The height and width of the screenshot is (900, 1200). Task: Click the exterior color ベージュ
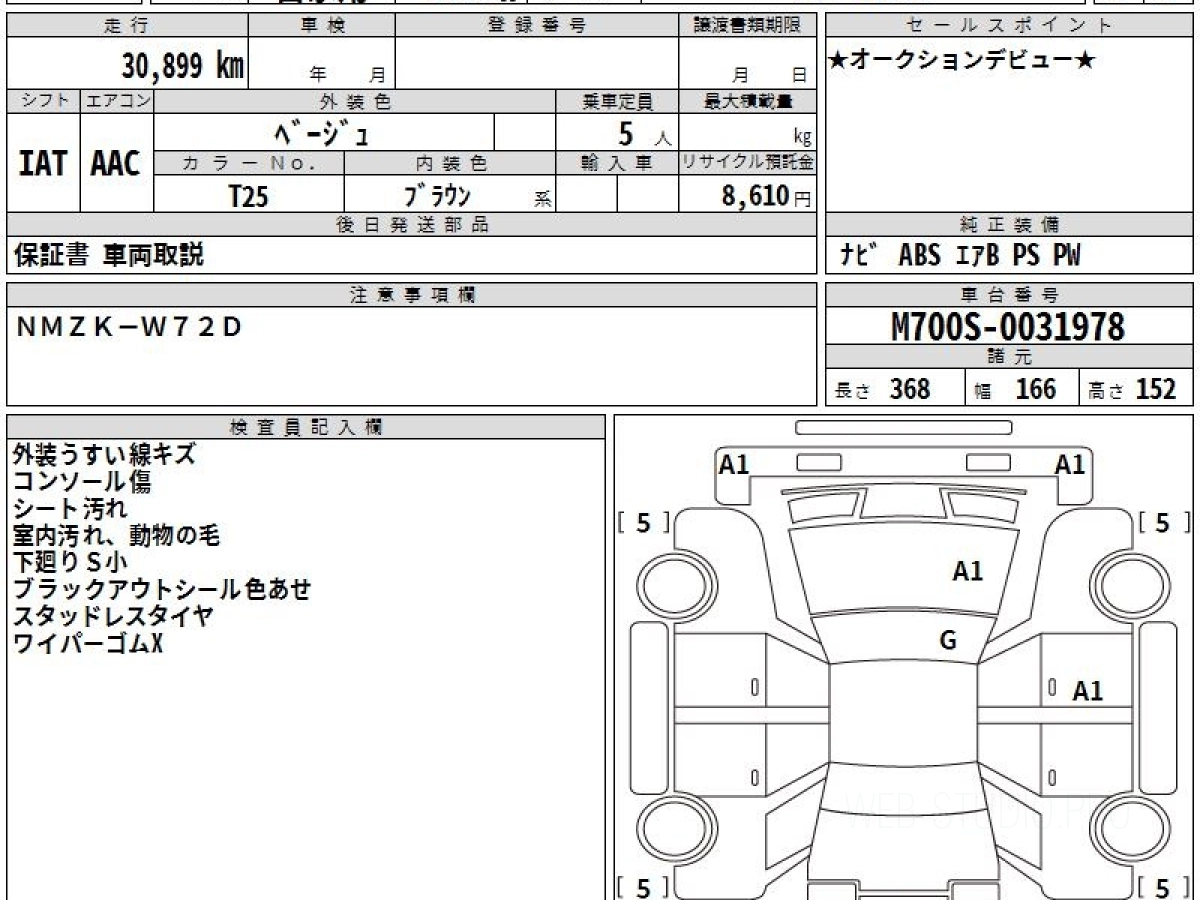tap(322, 132)
